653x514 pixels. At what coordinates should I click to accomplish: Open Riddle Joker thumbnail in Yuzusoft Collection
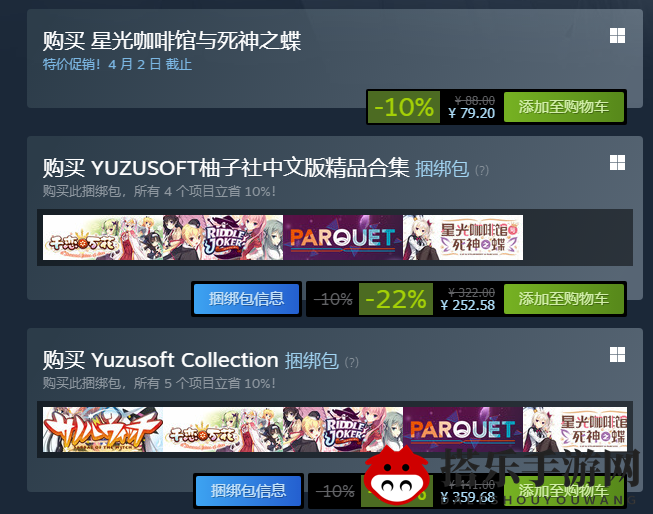click(343, 429)
